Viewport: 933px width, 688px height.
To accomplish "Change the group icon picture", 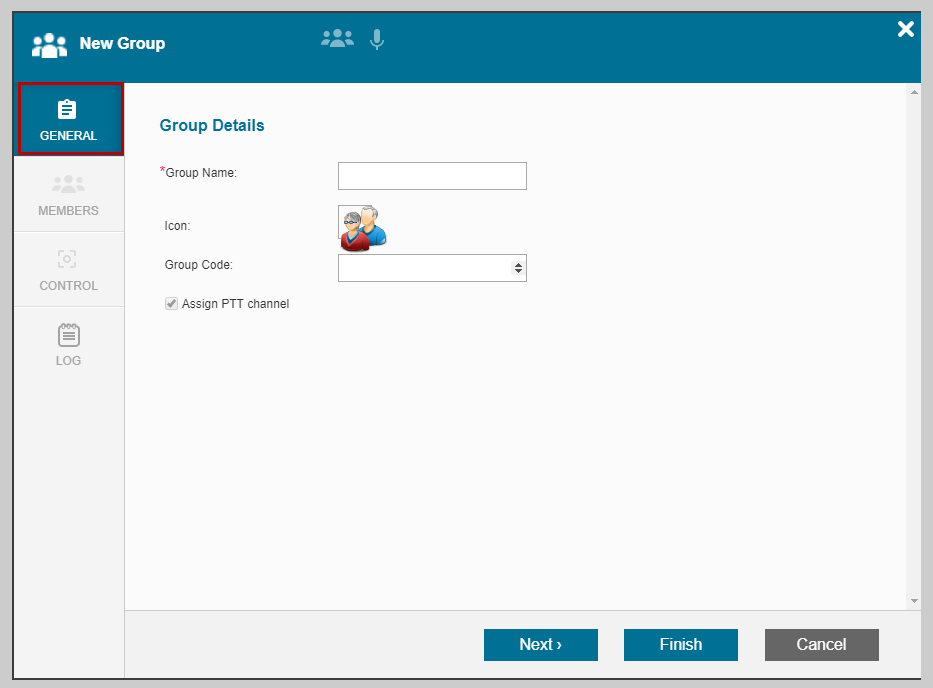I will pyautogui.click(x=362, y=228).
